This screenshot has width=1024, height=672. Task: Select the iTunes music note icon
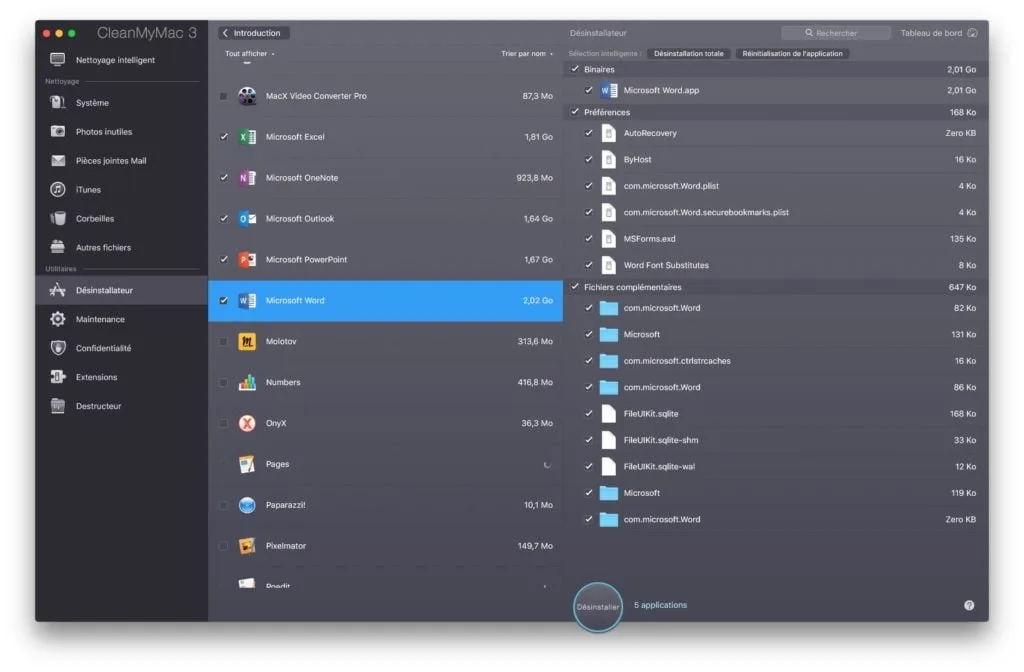57,189
